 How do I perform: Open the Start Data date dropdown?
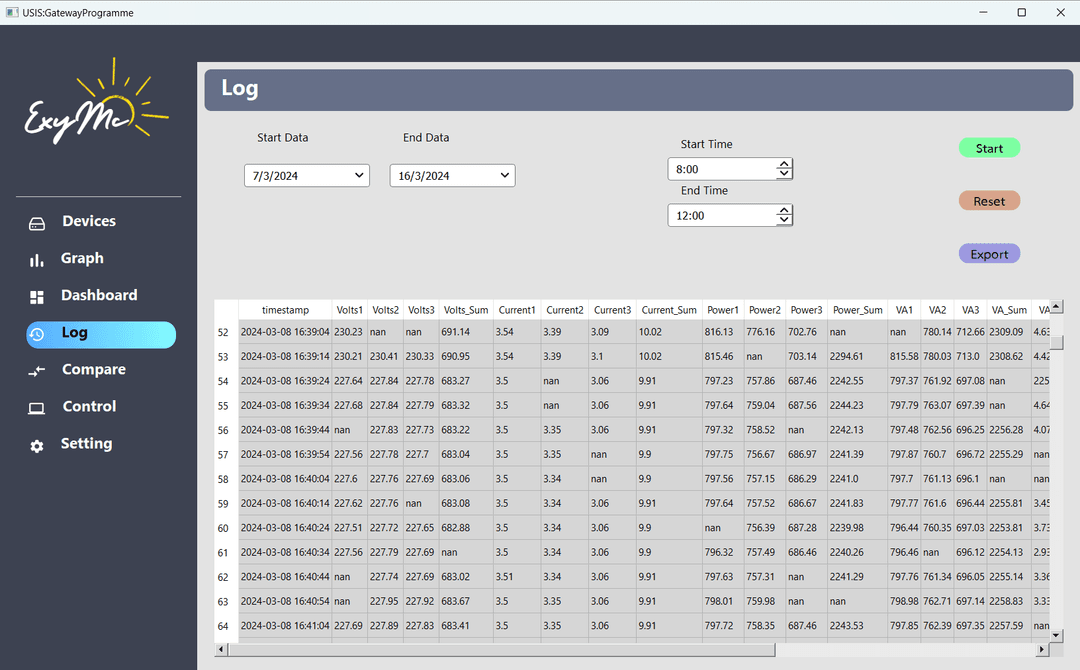pos(359,176)
